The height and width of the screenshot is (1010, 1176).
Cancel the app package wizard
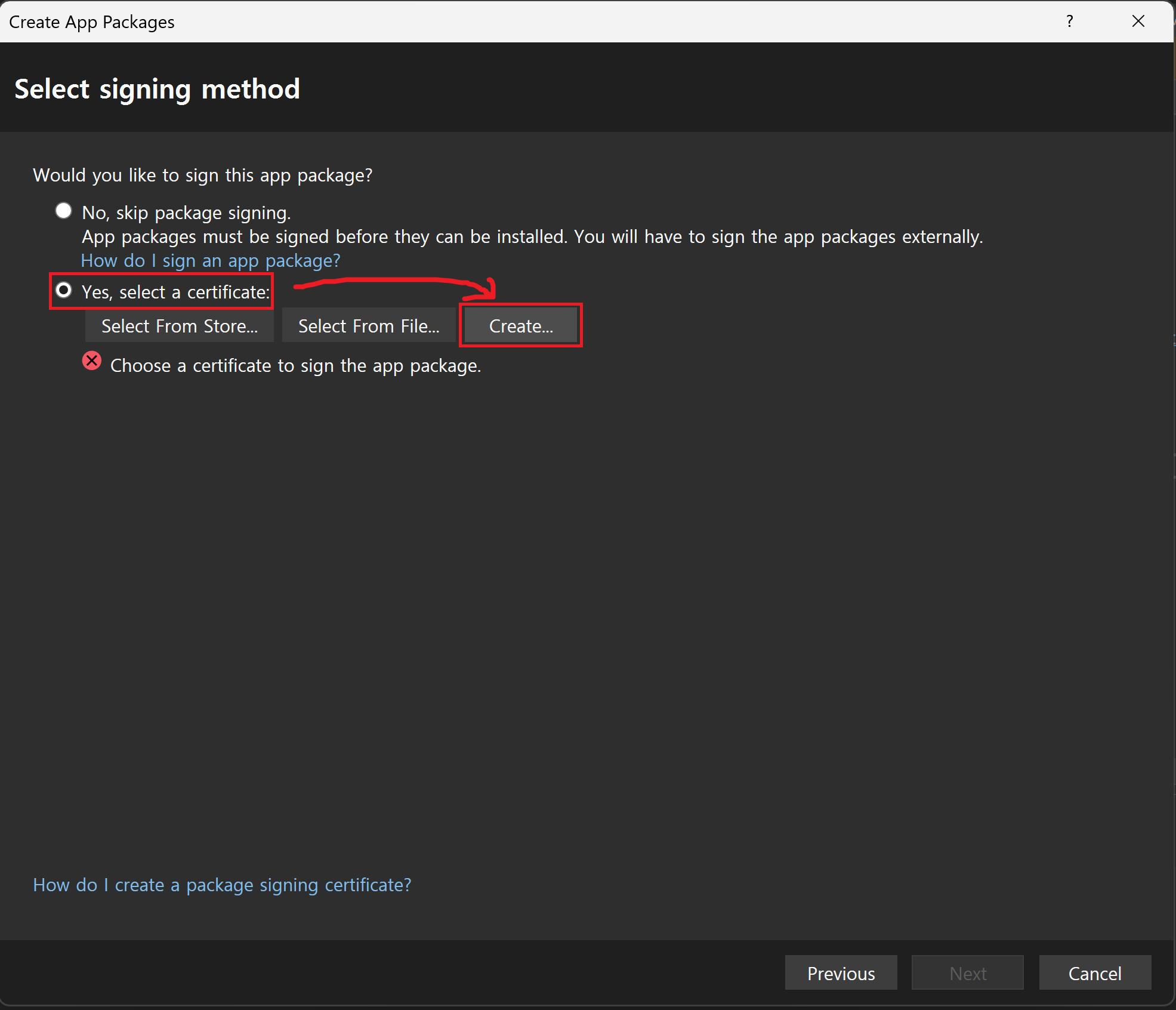1095,973
